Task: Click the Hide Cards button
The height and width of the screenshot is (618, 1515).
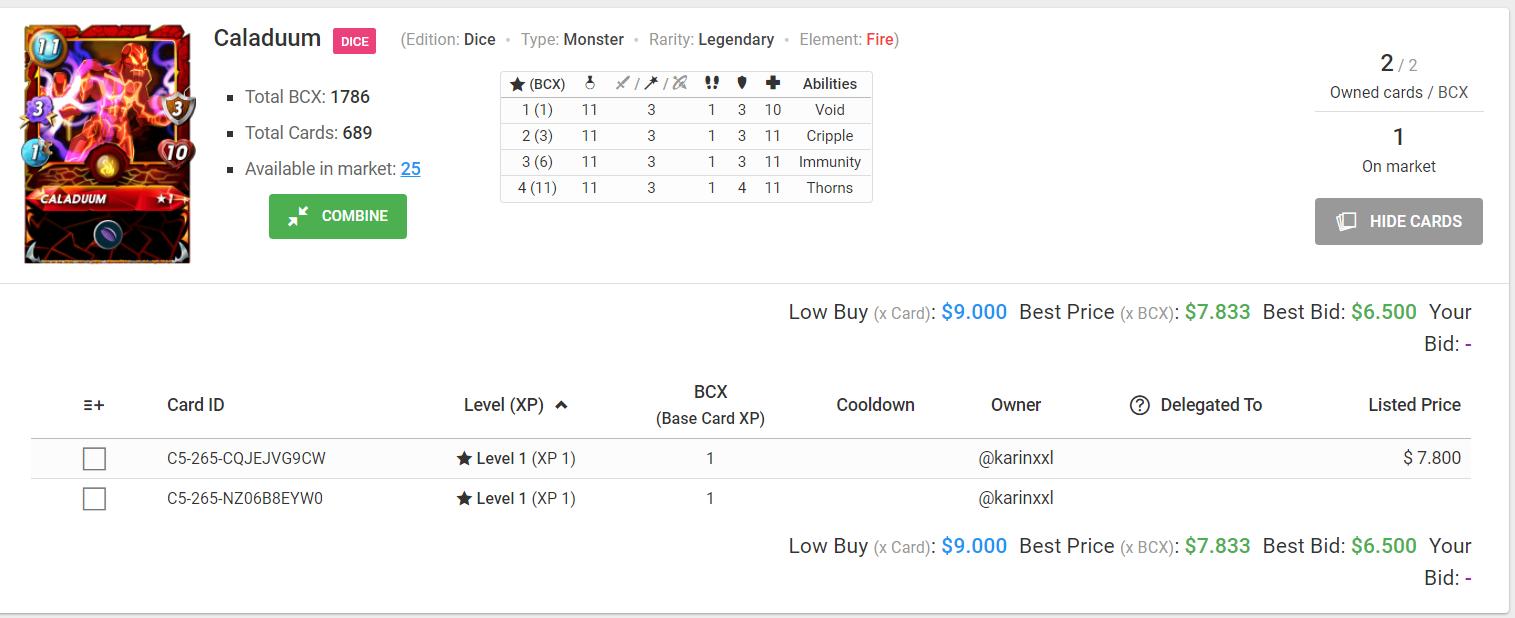Action: [1398, 221]
